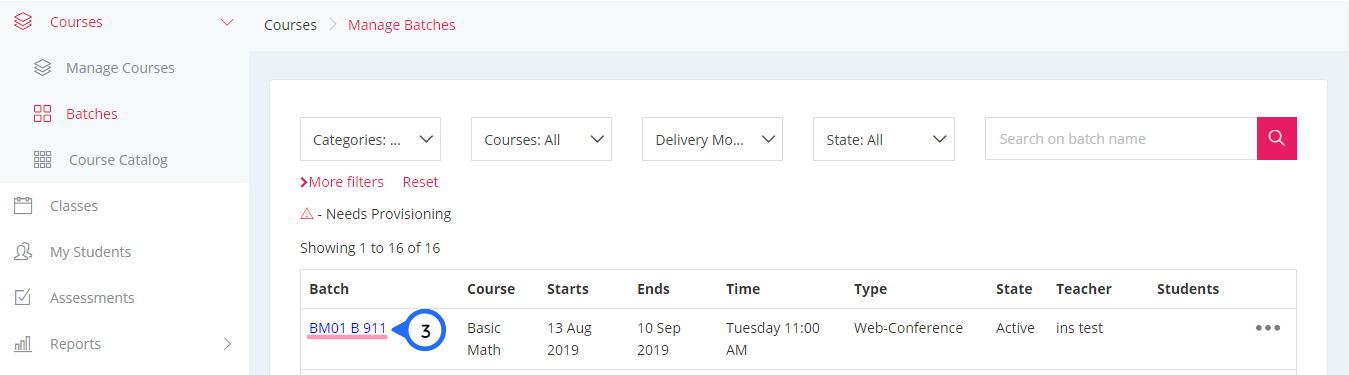Click the Reset filters link
Screen dimensions: 1349x375
click(421, 182)
